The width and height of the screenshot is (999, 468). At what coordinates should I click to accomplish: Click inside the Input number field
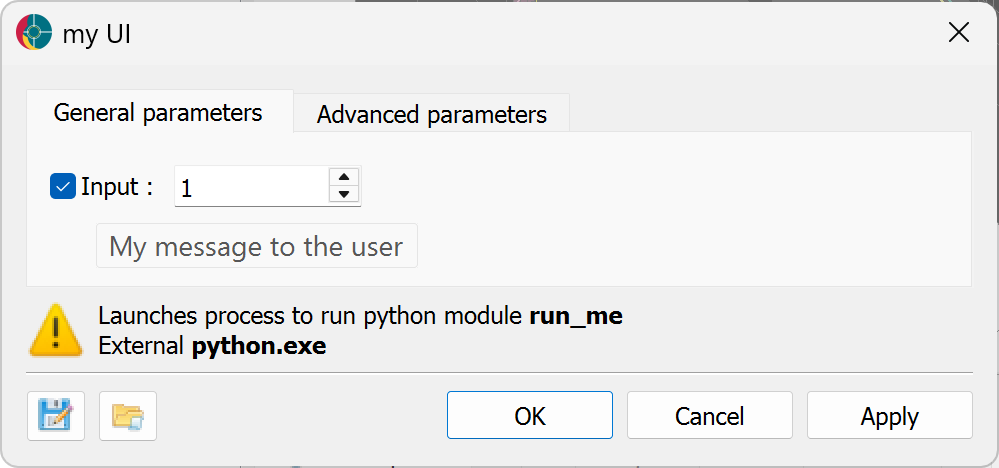click(x=252, y=187)
